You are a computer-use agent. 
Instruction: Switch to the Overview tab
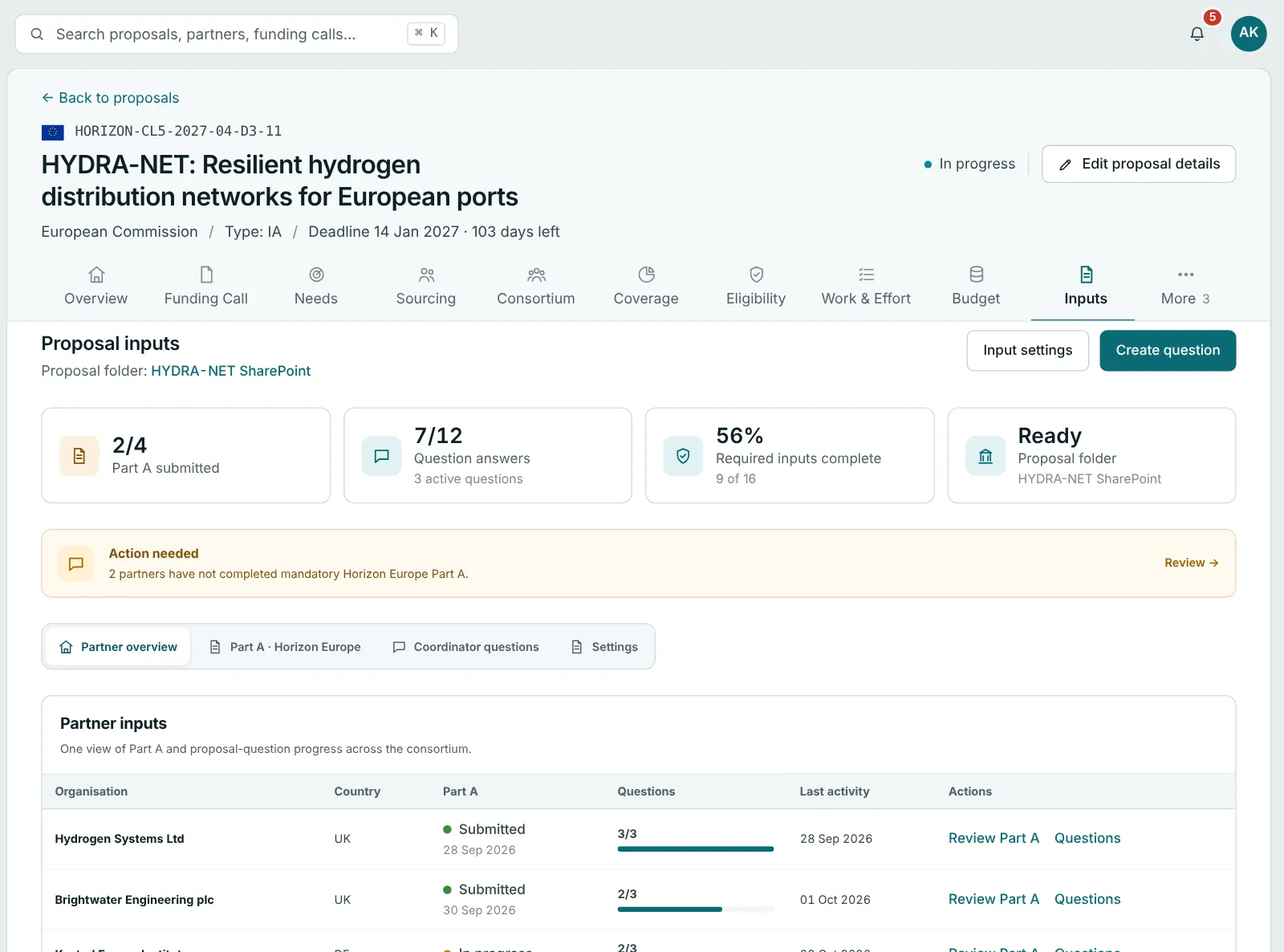[x=96, y=287]
